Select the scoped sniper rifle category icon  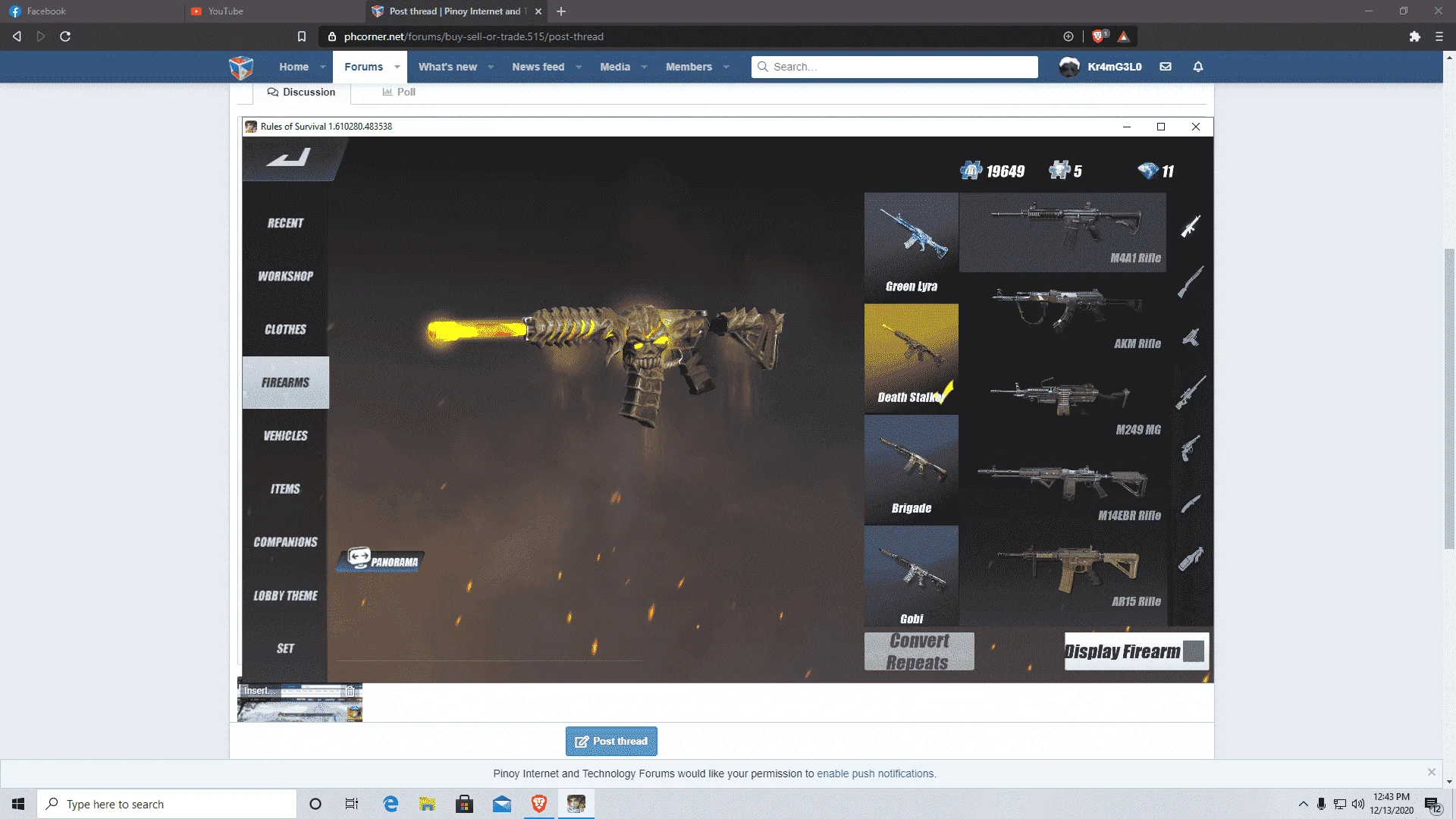(x=1191, y=393)
